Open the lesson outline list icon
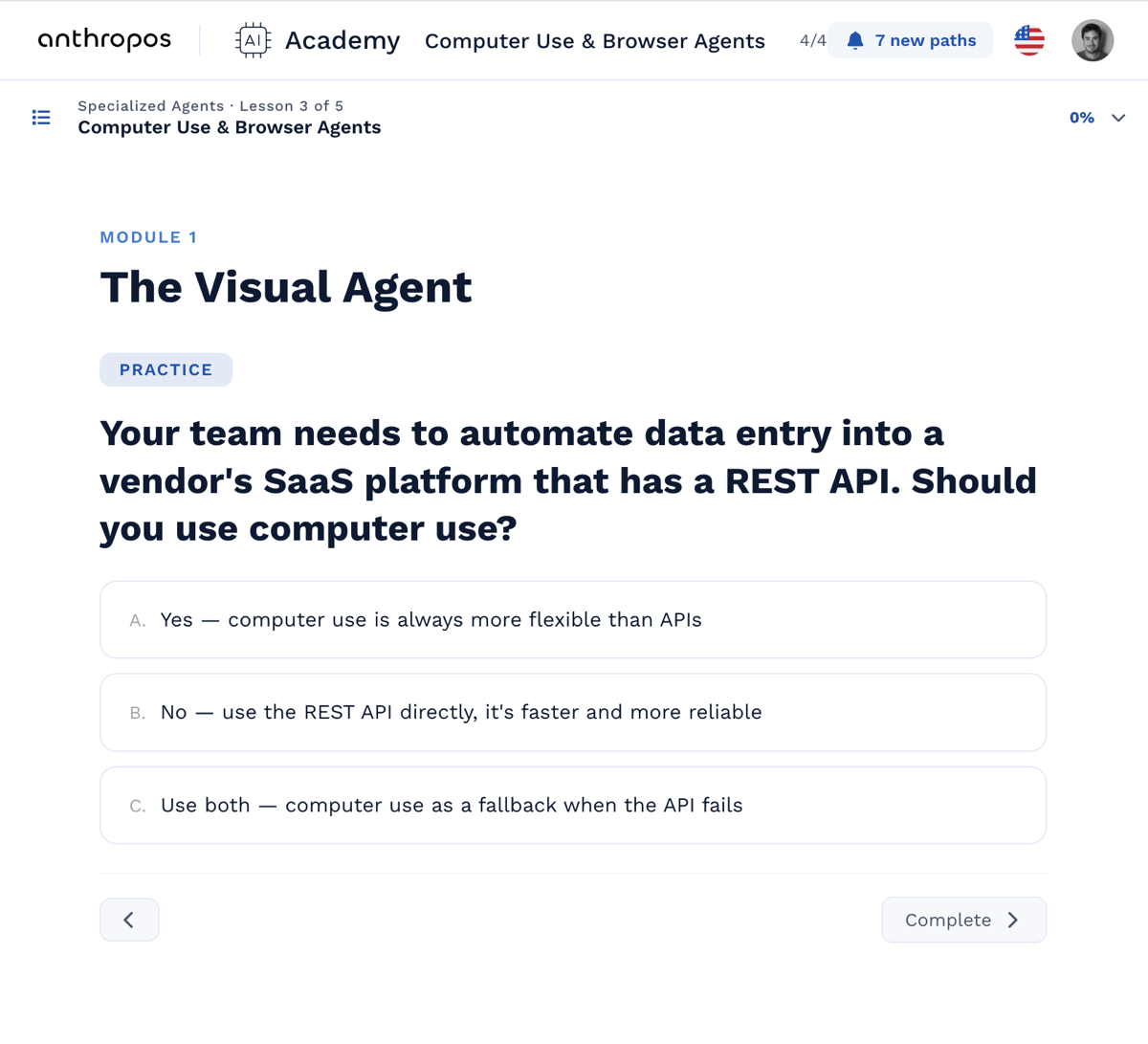Screen dimensions: 1148x1044 pos(41,117)
